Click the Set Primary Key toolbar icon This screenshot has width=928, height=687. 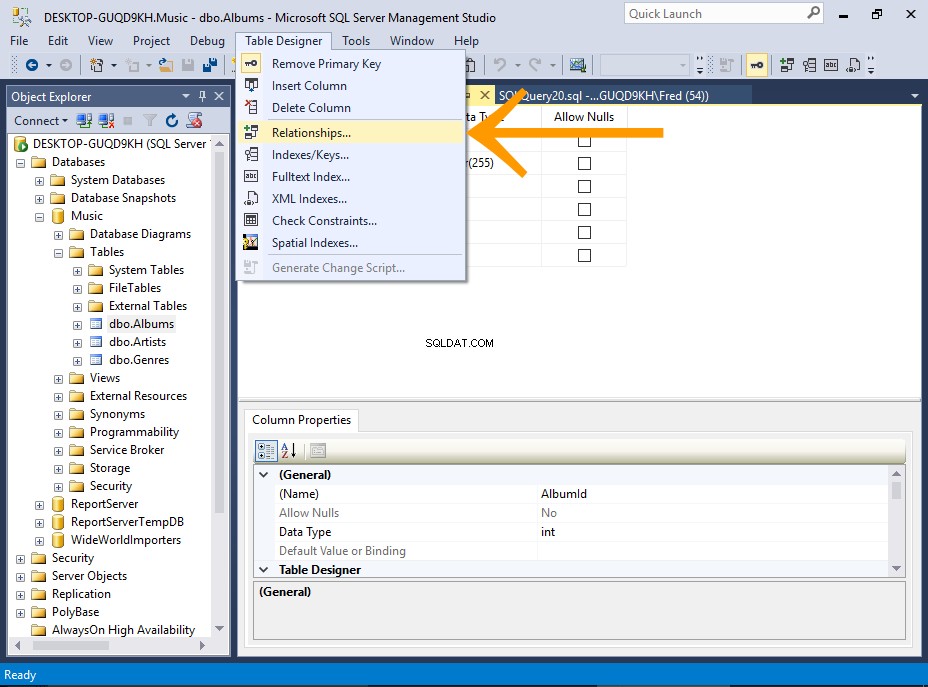(757, 65)
